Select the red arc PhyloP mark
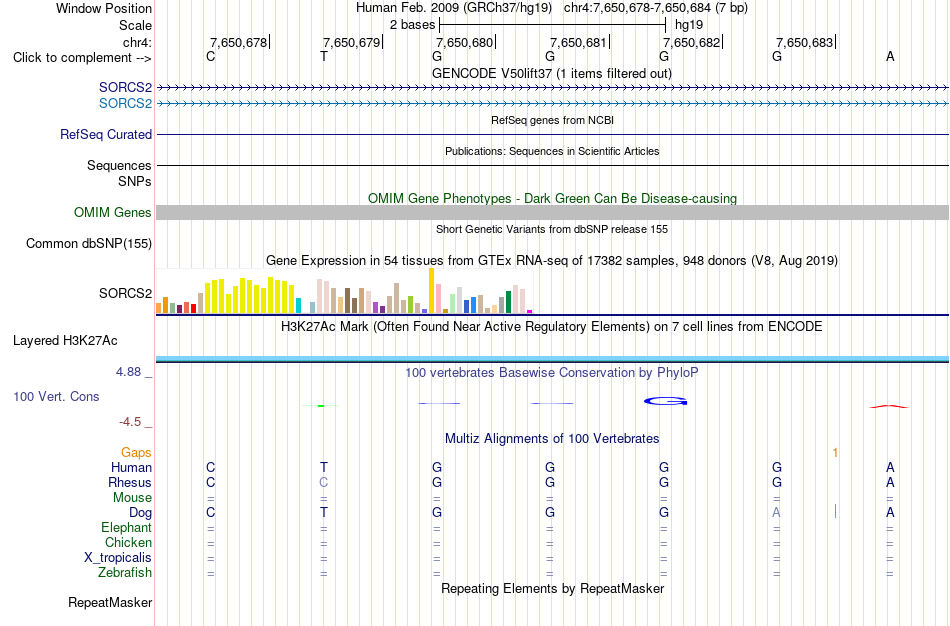This screenshot has width=950, height=626. (889, 407)
